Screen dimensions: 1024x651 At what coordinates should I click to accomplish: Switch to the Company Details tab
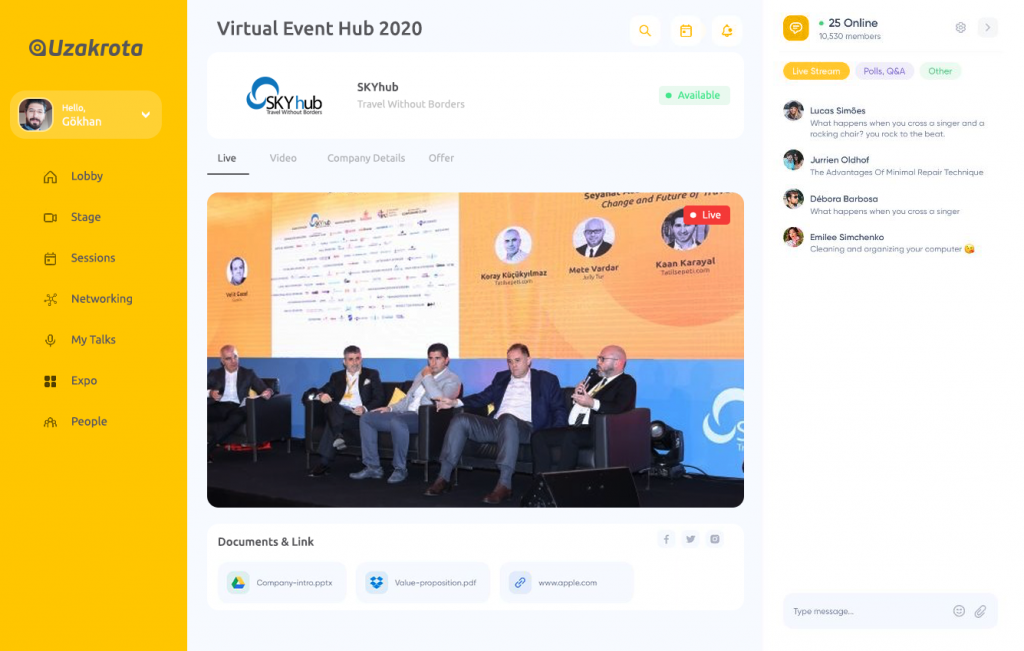(366, 158)
